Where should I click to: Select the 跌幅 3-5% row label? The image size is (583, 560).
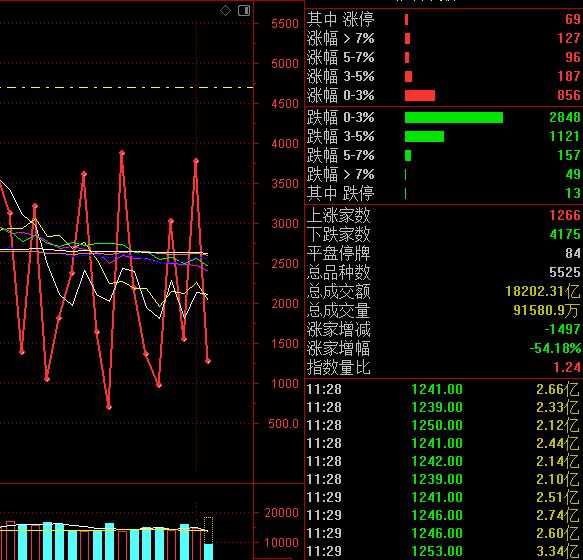click(340, 136)
